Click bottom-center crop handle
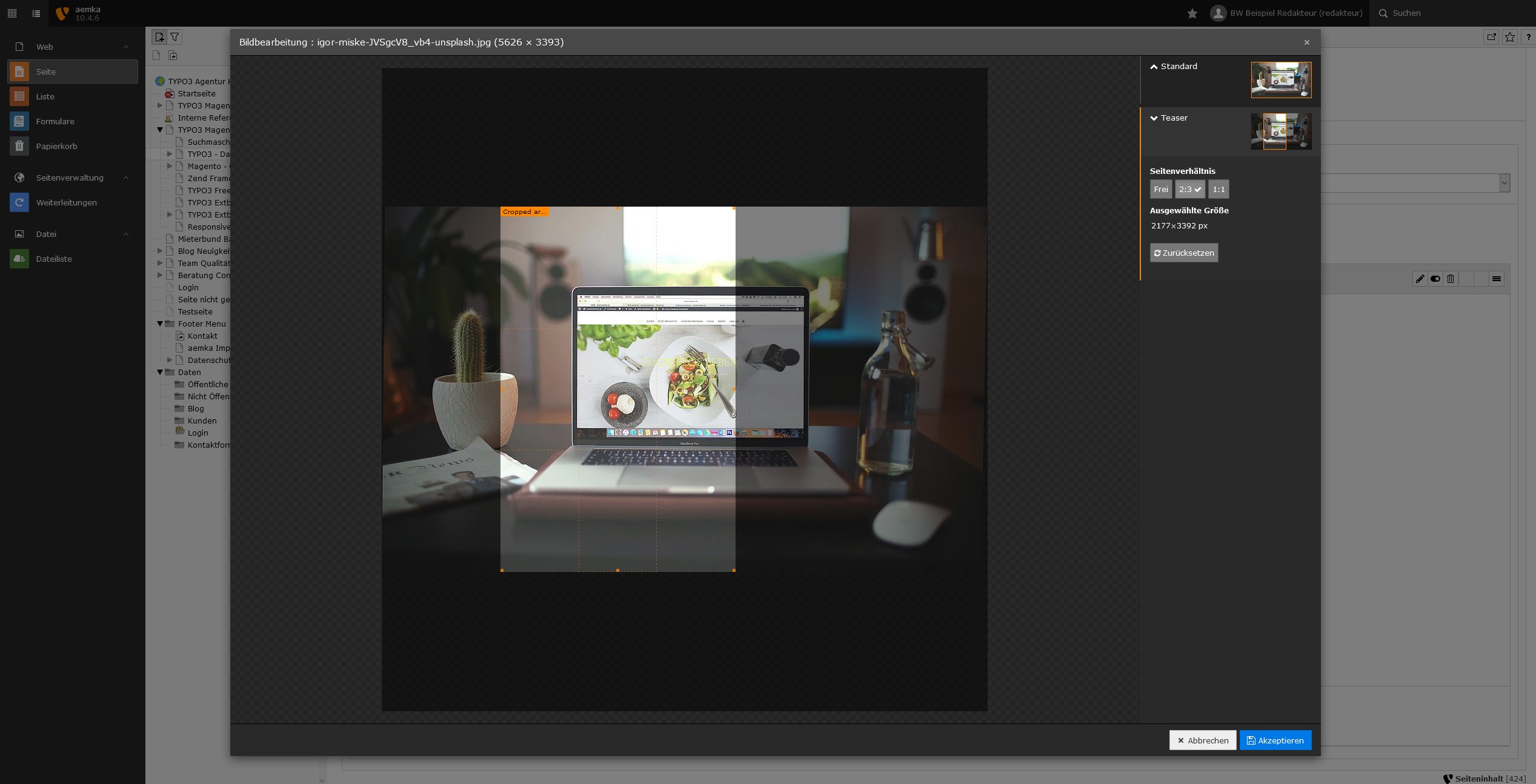The height and width of the screenshot is (784, 1536). [617, 570]
